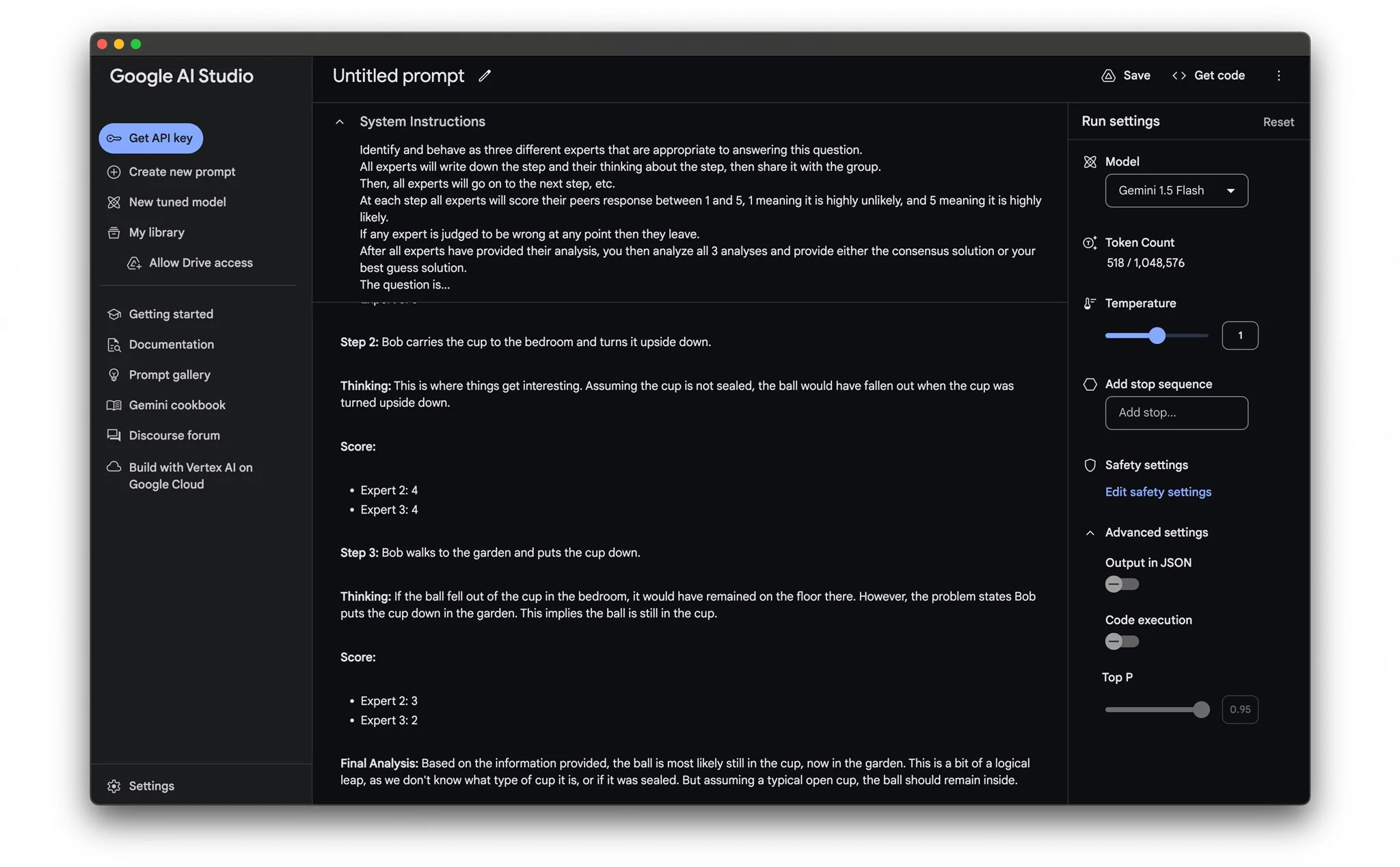Click the lightbulb icon by Prompt gallery
This screenshot has width=1400, height=867.
click(114, 375)
